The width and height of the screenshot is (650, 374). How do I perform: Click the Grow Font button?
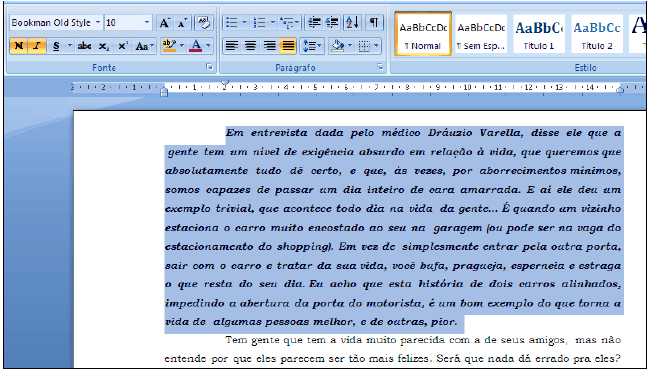(x=165, y=23)
